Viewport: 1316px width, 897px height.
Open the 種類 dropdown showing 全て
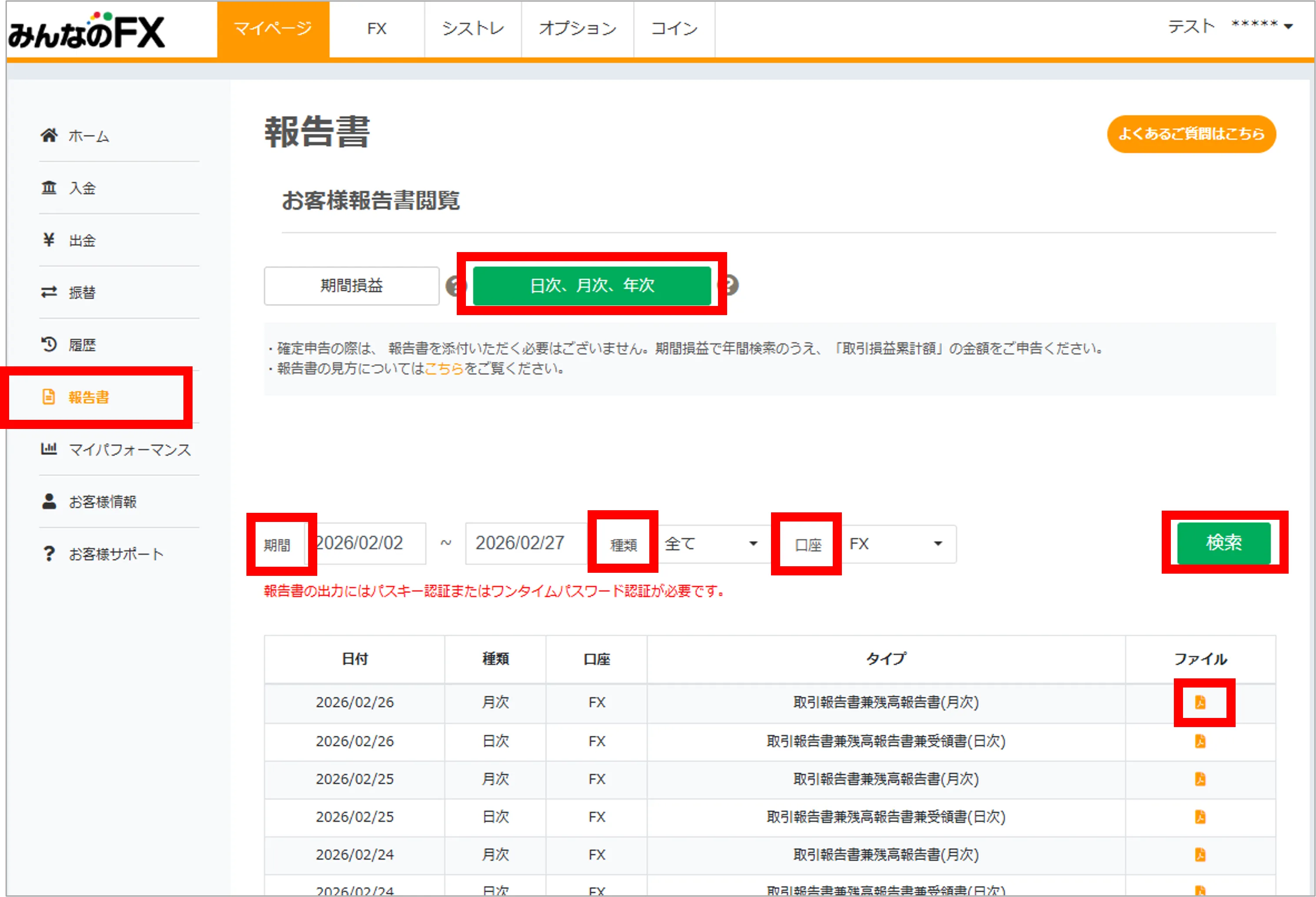[x=711, y=544]
